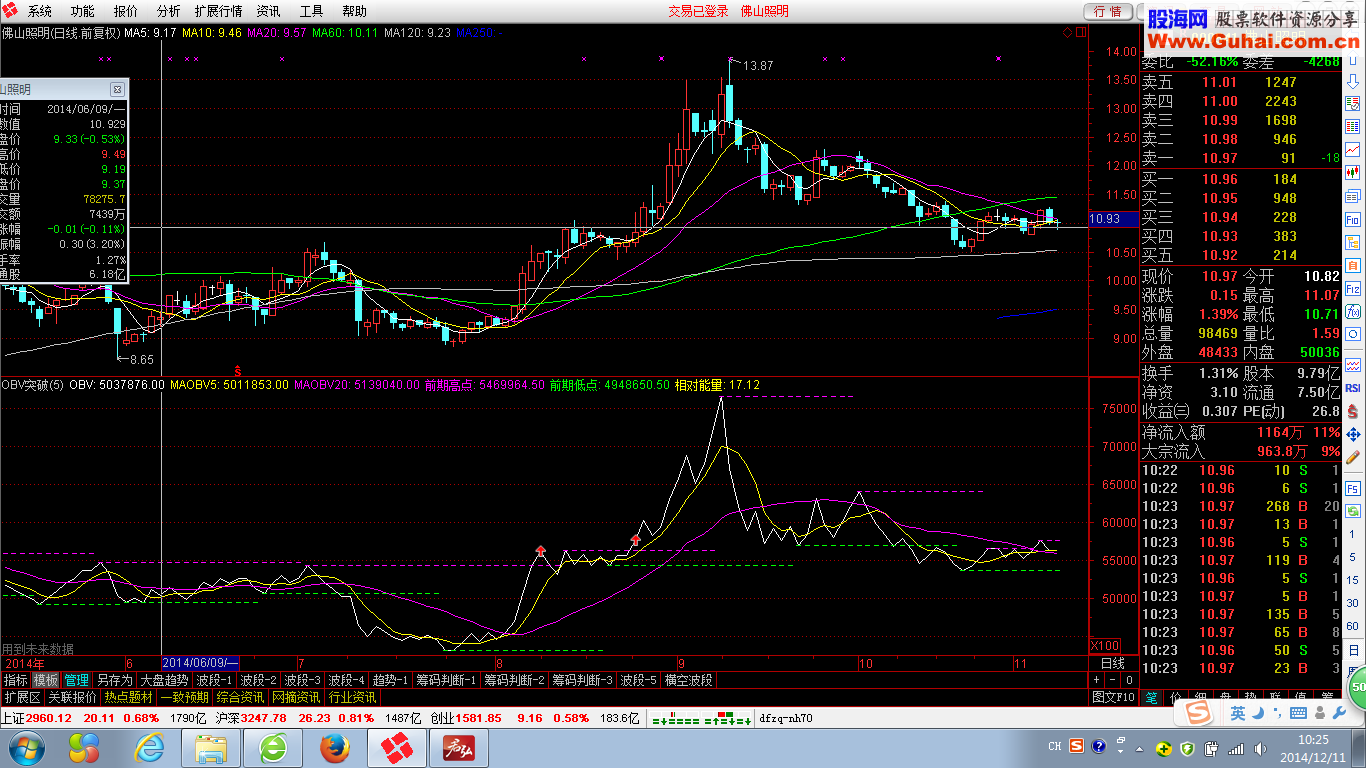Image resolution: width=1366 pixels, height=768 pixels.
Task: Open the 报价 menu
Action: (x=126, y=11)
